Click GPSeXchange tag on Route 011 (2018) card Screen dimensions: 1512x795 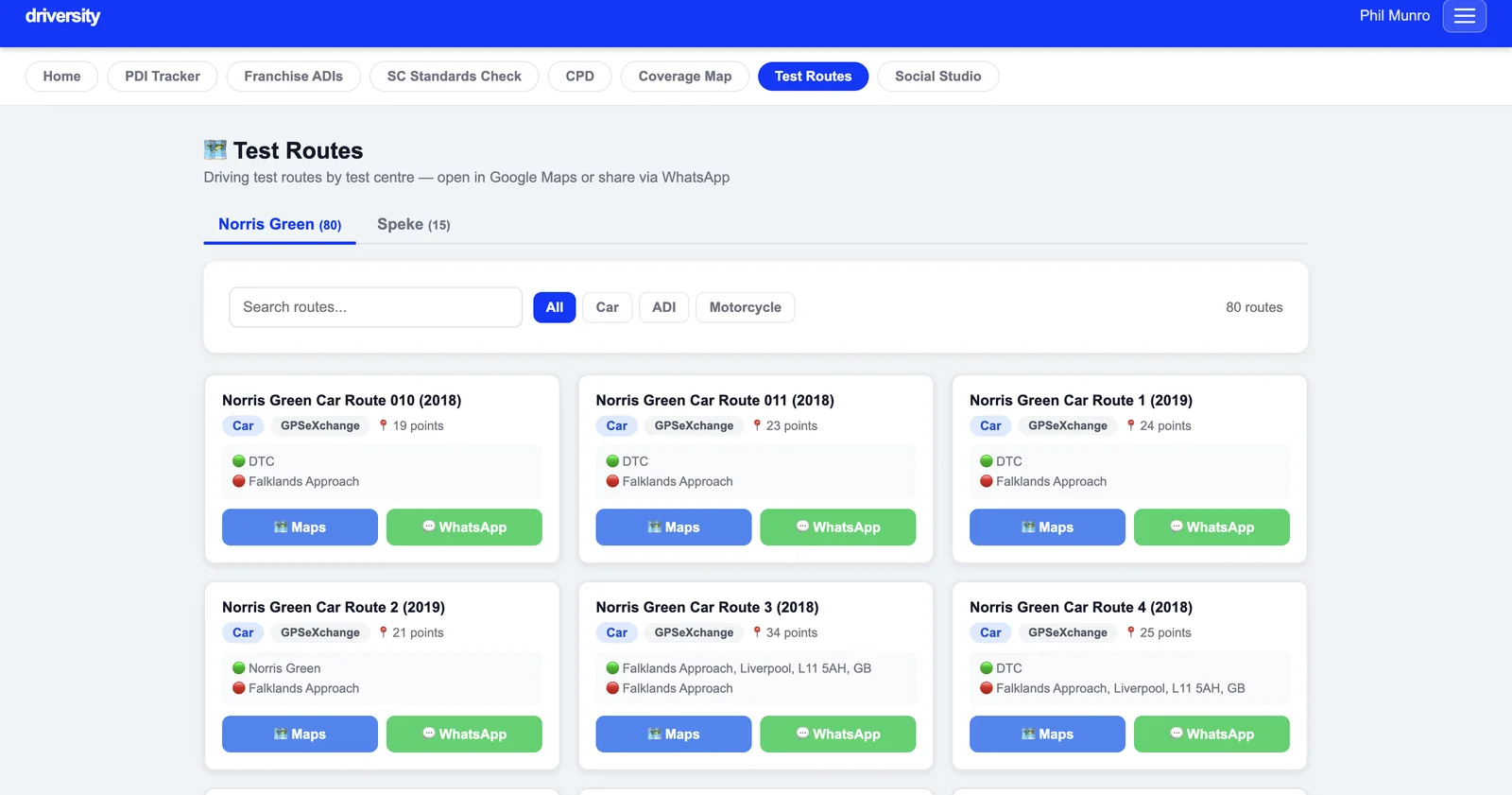coord(694,426)
